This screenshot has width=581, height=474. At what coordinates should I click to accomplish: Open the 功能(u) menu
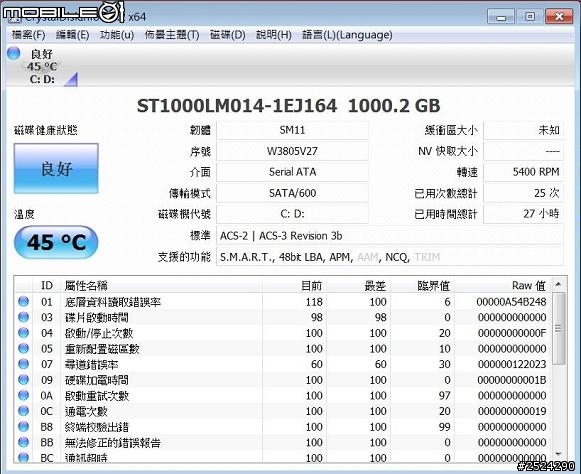click(116, 35)
